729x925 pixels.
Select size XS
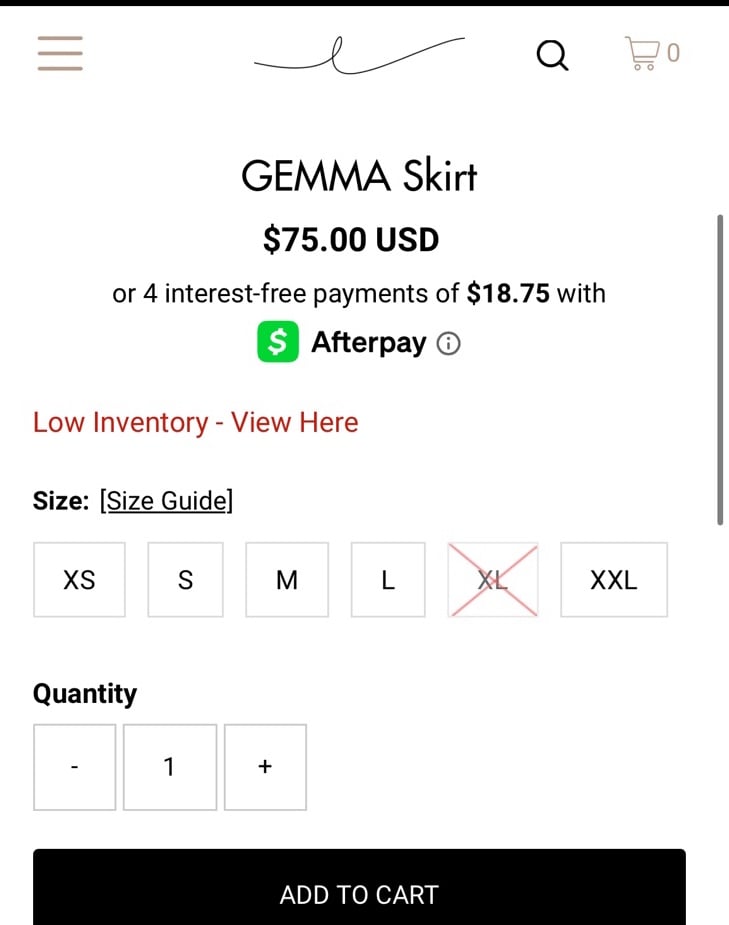click(79, 580)
